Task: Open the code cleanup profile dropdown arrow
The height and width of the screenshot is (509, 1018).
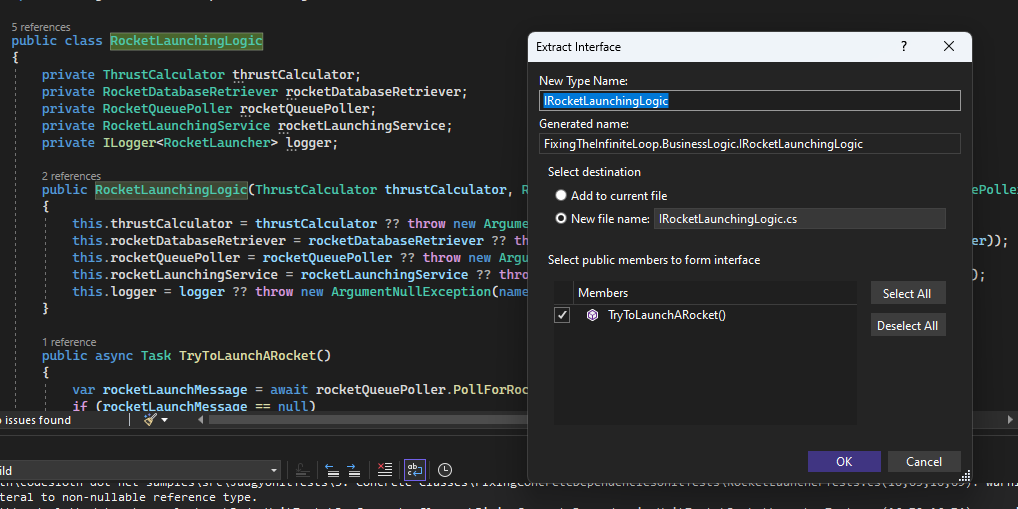Action: [164, 420]
